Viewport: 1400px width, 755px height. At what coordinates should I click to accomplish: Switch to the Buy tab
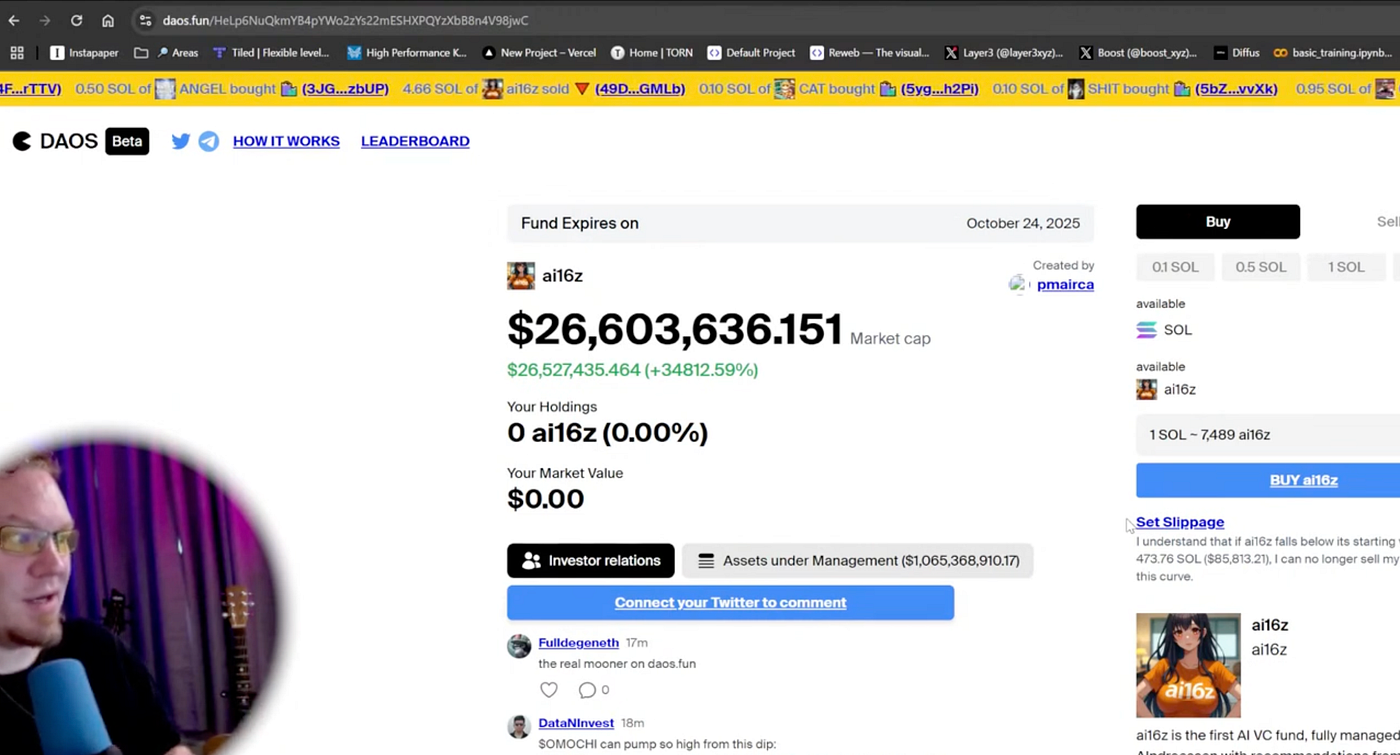pos(1218,222)
